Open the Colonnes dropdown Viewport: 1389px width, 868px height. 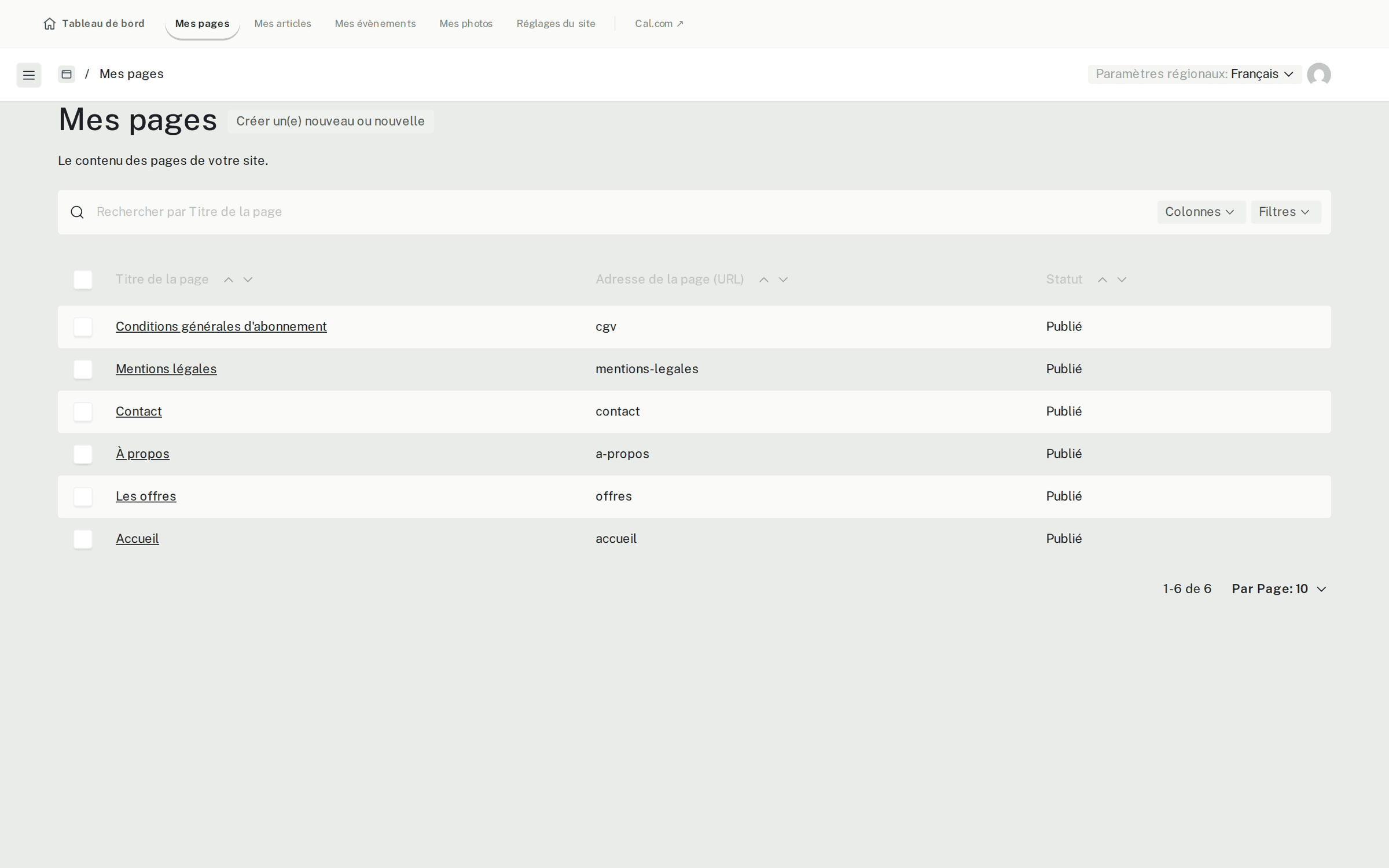(x=1201, y=212)
